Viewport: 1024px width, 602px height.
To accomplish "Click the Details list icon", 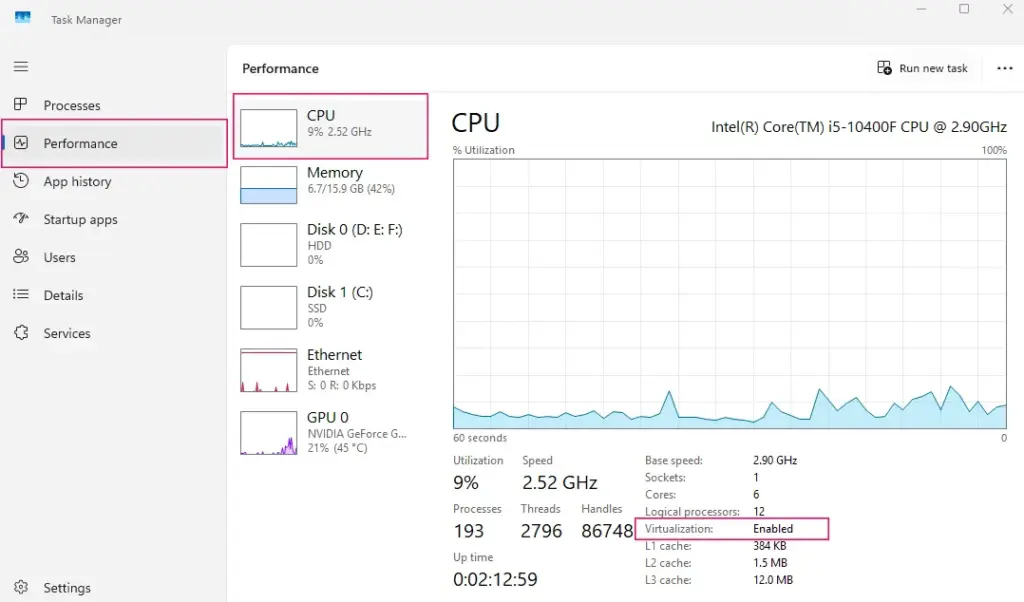I will tap(21, 295).
